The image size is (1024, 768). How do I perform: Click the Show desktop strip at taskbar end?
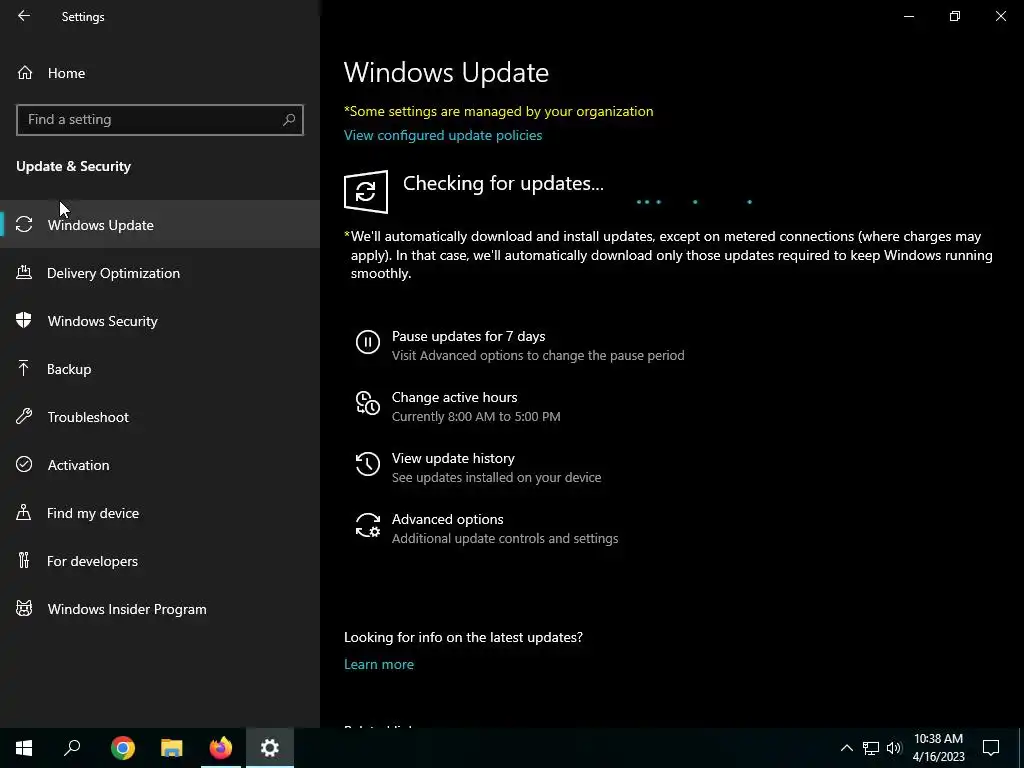(1021, 748)
